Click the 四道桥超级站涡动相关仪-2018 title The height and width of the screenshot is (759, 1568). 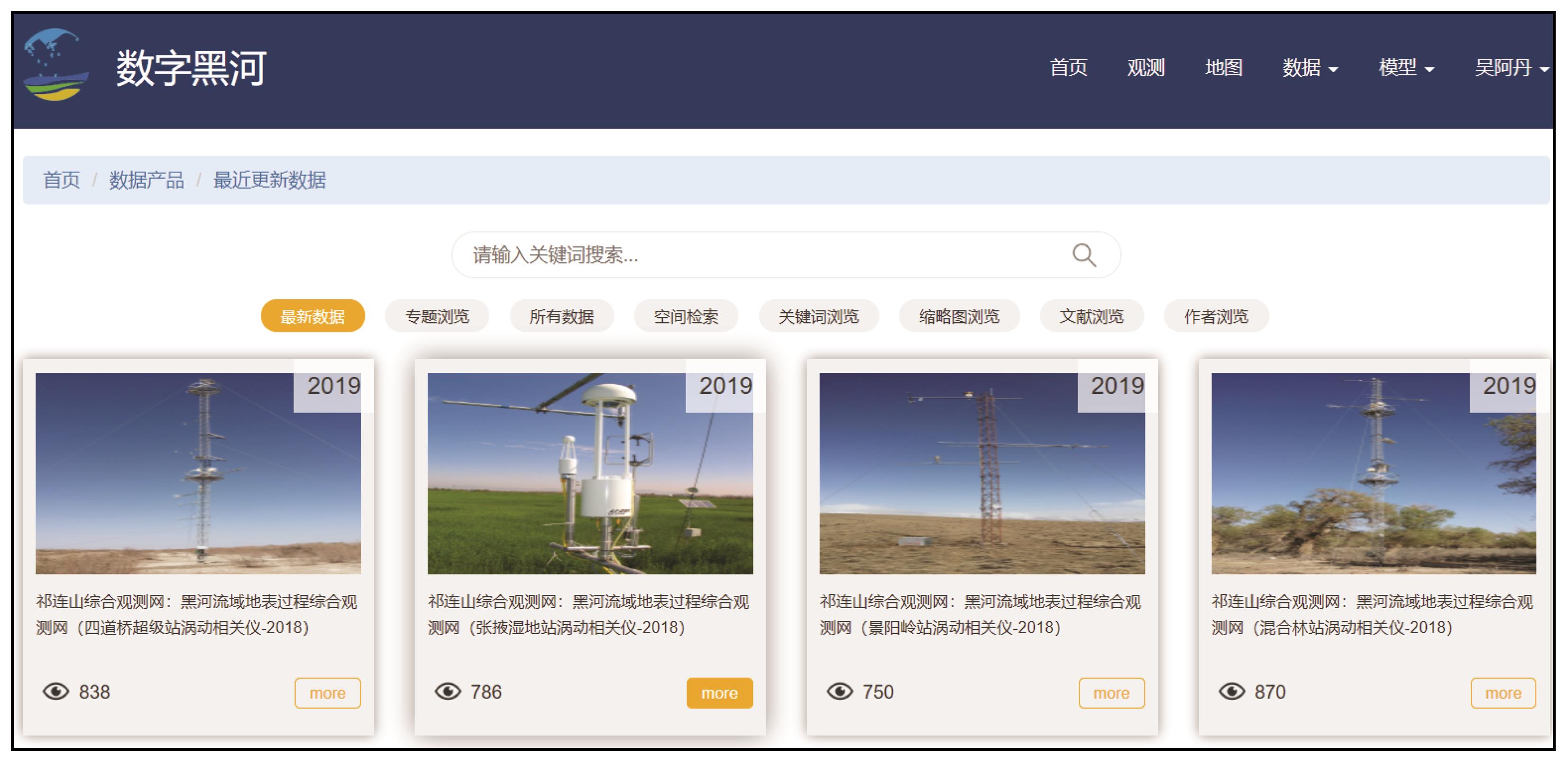click(197, 615)
